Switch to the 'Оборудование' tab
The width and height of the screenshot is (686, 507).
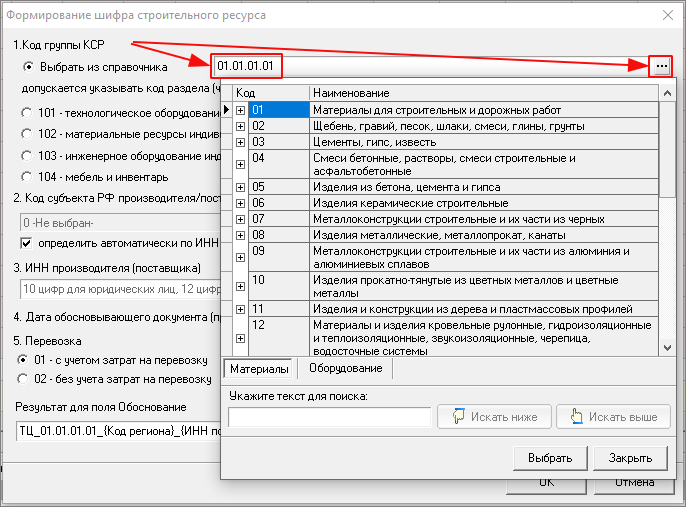(x=345, y=369)
